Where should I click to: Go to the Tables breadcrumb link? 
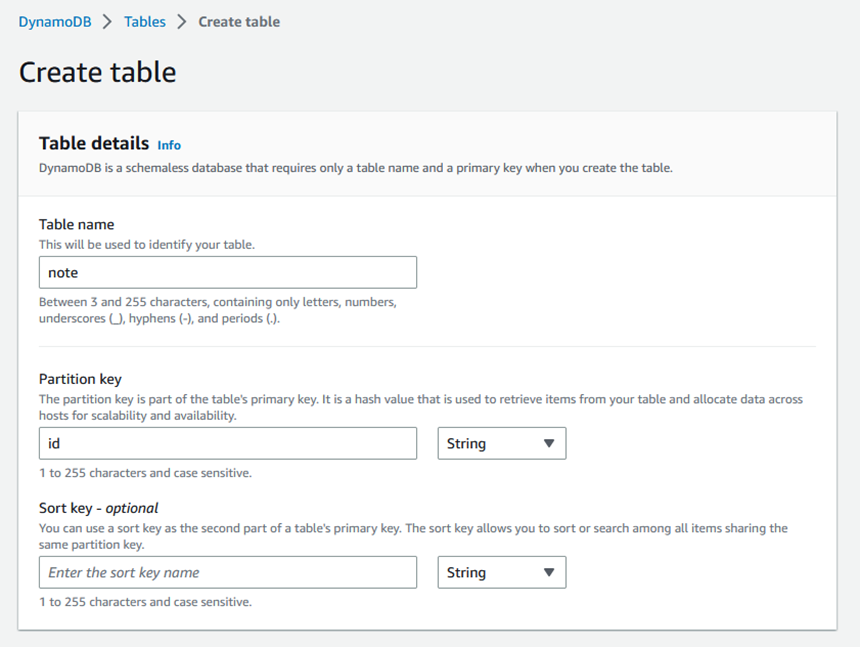[145, 22]
